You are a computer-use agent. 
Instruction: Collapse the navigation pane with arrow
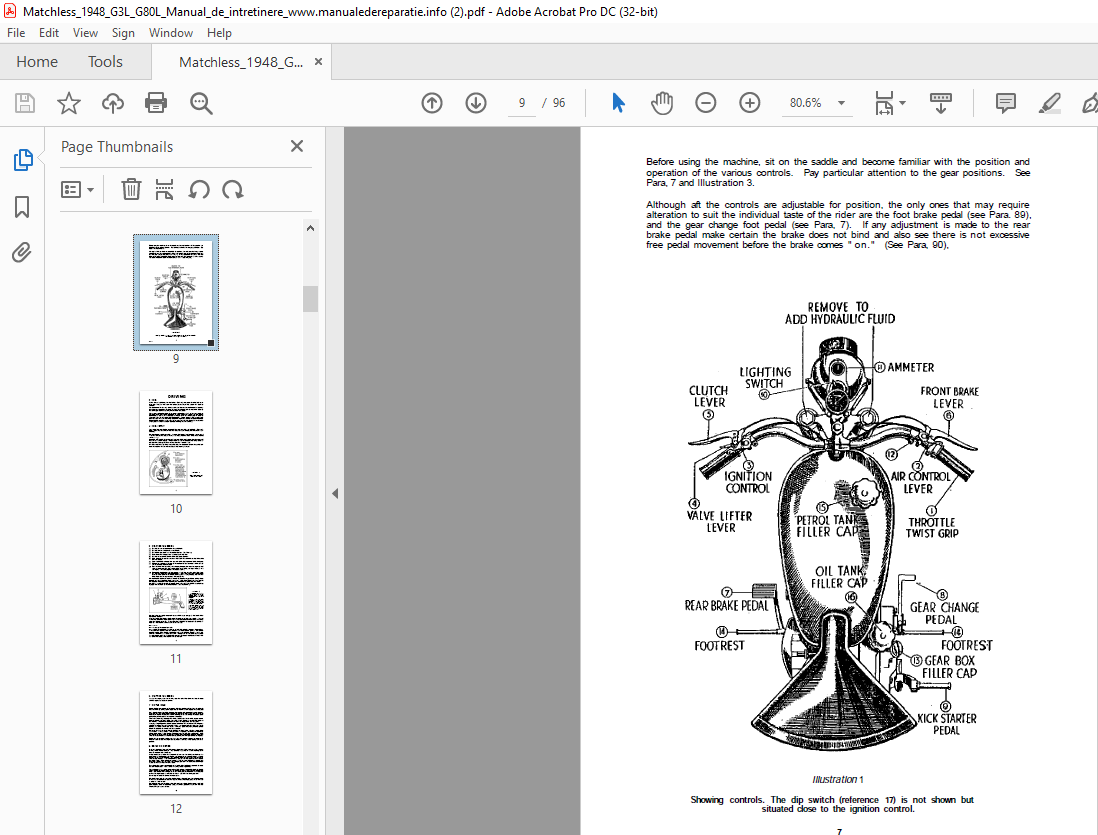point(335,493)
